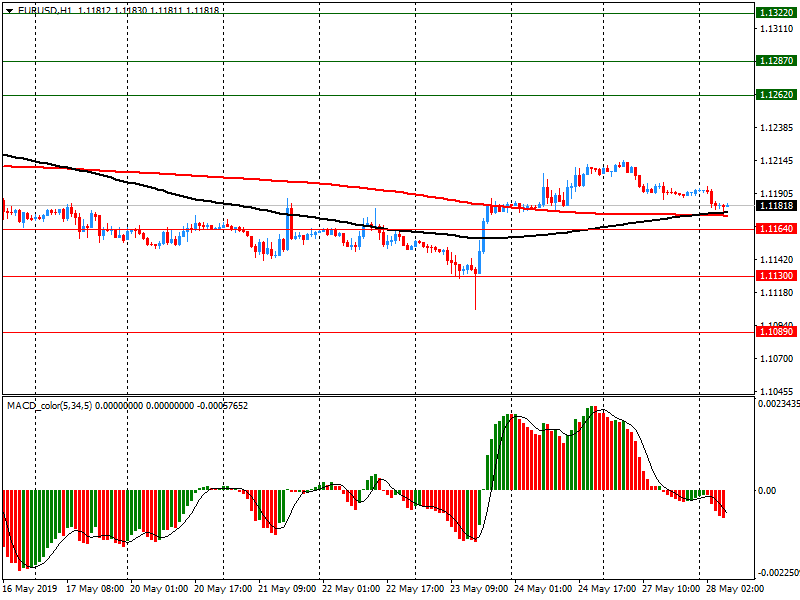
Task: Click the 23 May 09:00 time label
Action: (x=478, y=589)
